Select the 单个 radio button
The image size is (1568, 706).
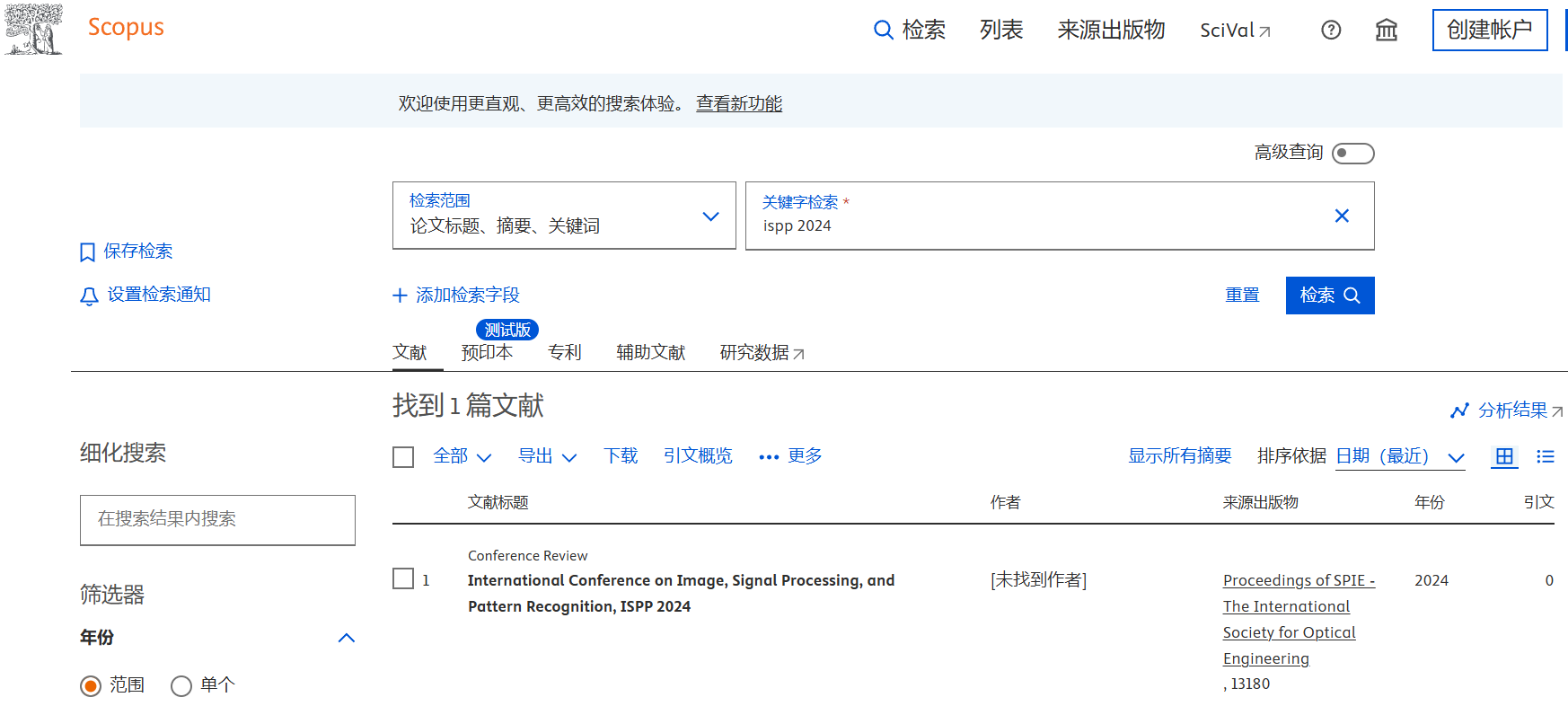pyautogui.click(x=181, y=686)
